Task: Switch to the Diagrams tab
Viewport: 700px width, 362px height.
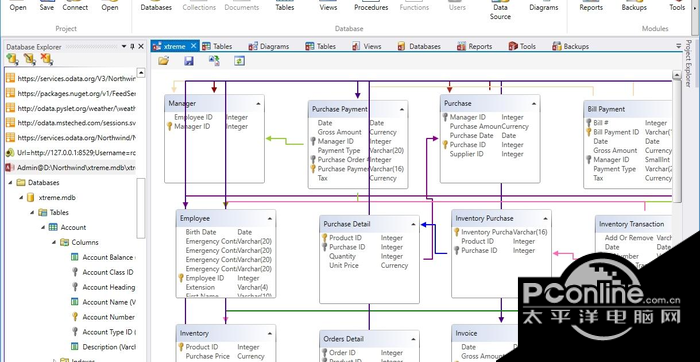Action: [269, 46]
